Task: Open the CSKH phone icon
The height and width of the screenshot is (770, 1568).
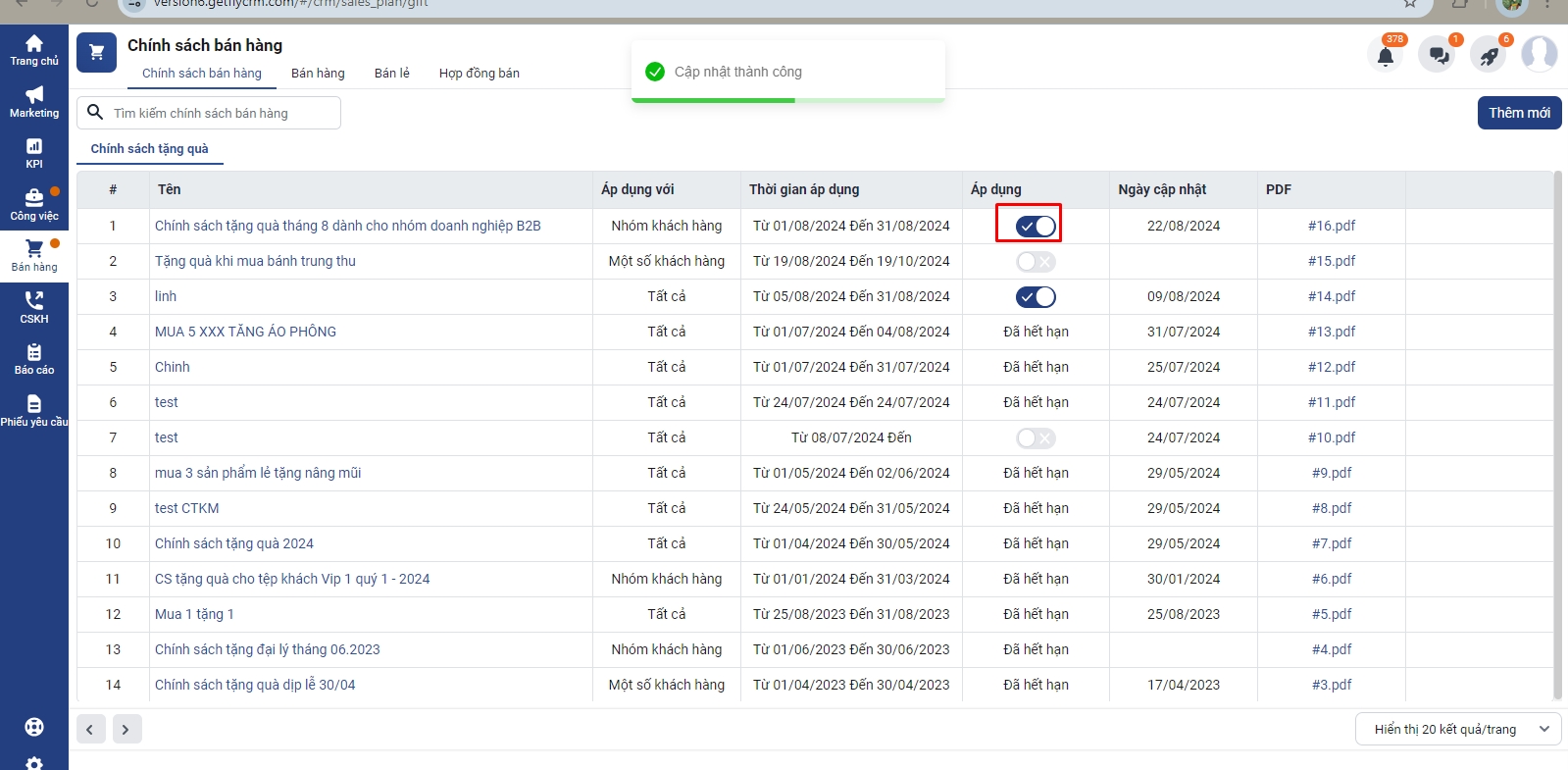Action: pos(34,302)
